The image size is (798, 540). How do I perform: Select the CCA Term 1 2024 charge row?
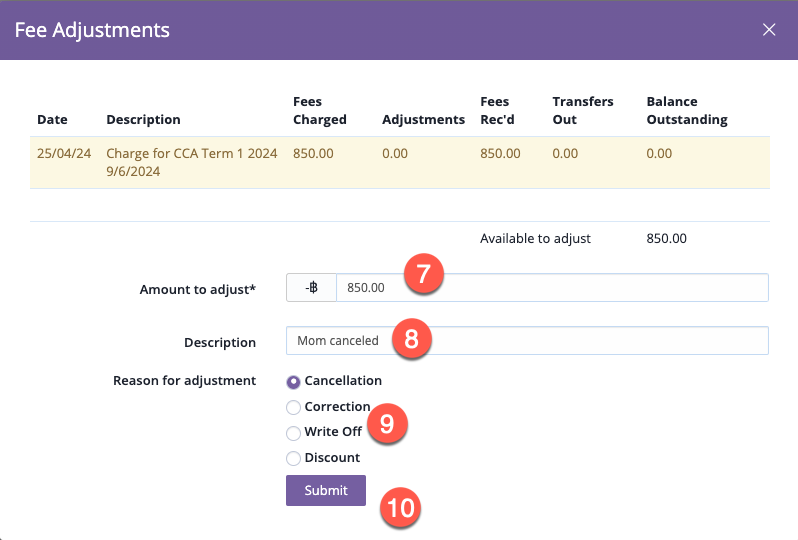[x=190, y=162]
